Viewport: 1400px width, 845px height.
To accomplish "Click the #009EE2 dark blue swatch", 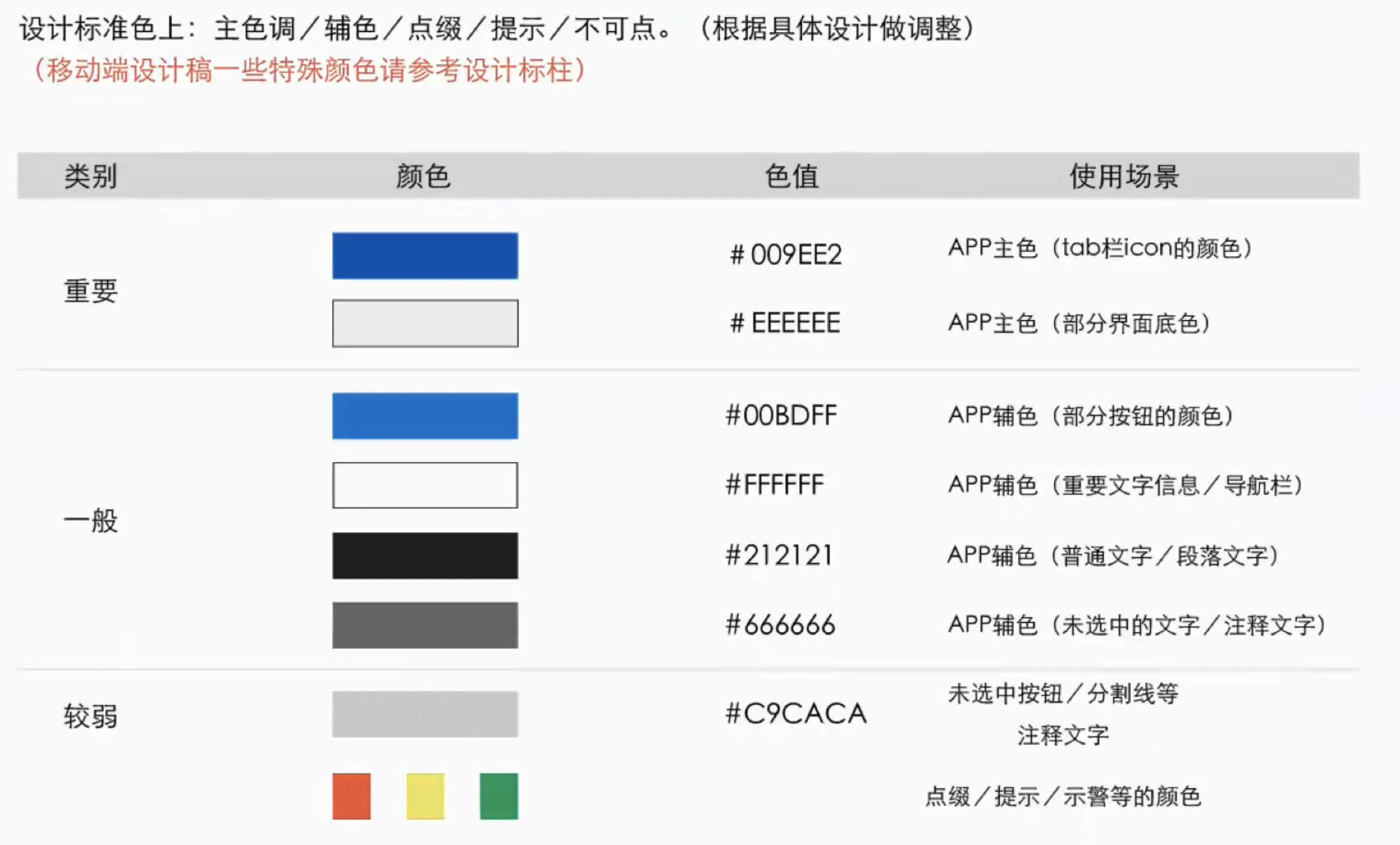I will point(425,256).
